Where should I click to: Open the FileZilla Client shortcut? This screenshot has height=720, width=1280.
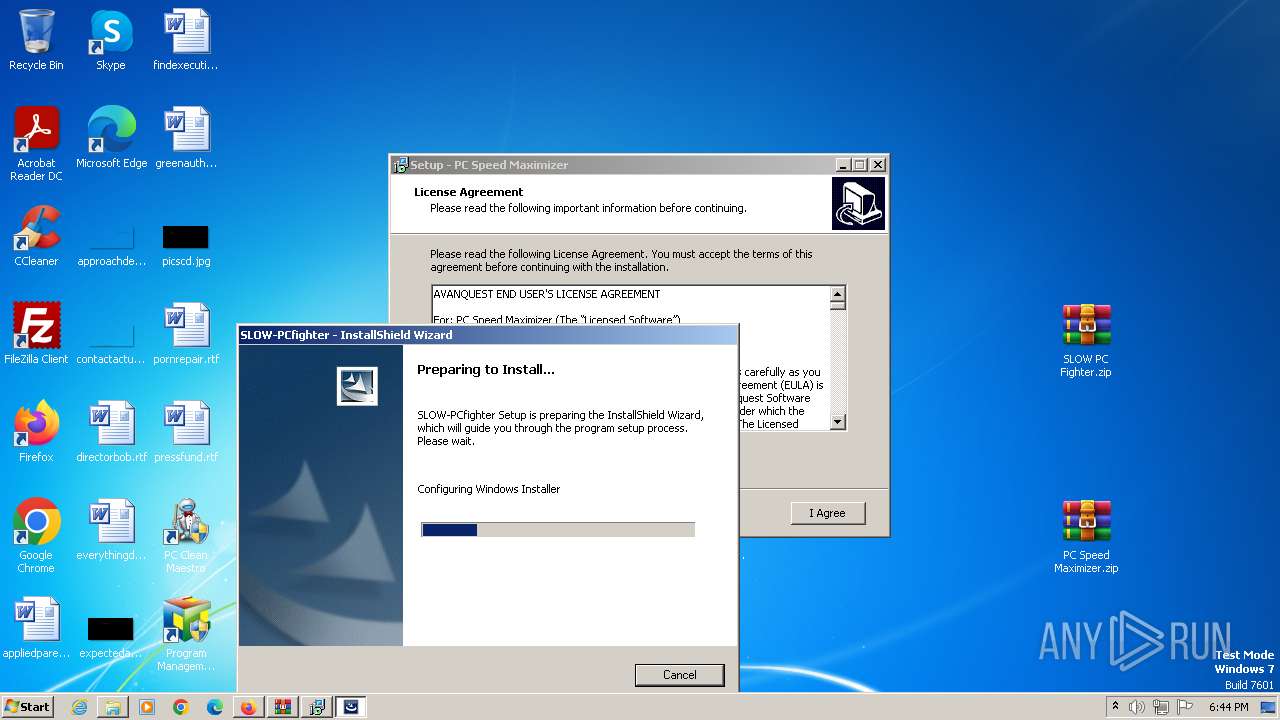coord(36,334)
